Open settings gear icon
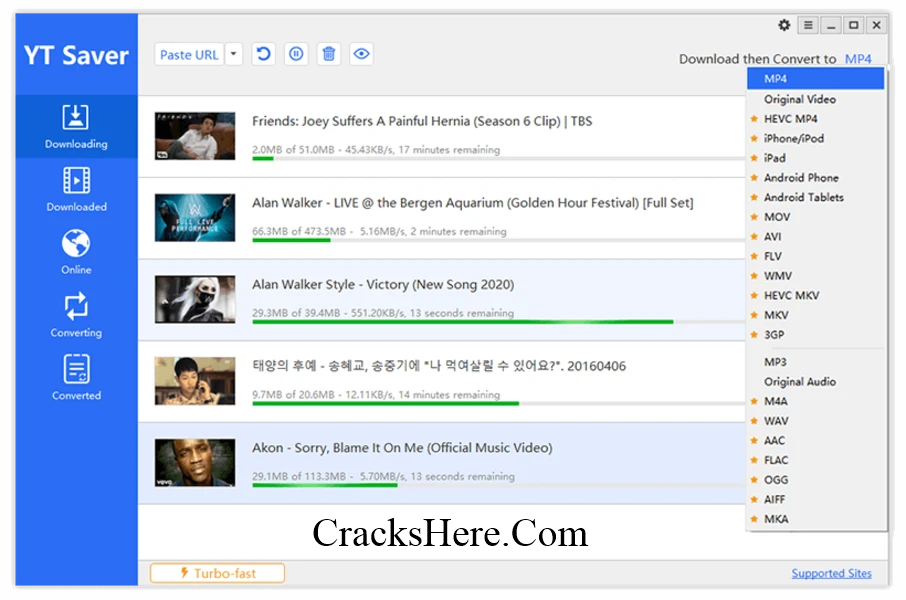 point(784,25)
